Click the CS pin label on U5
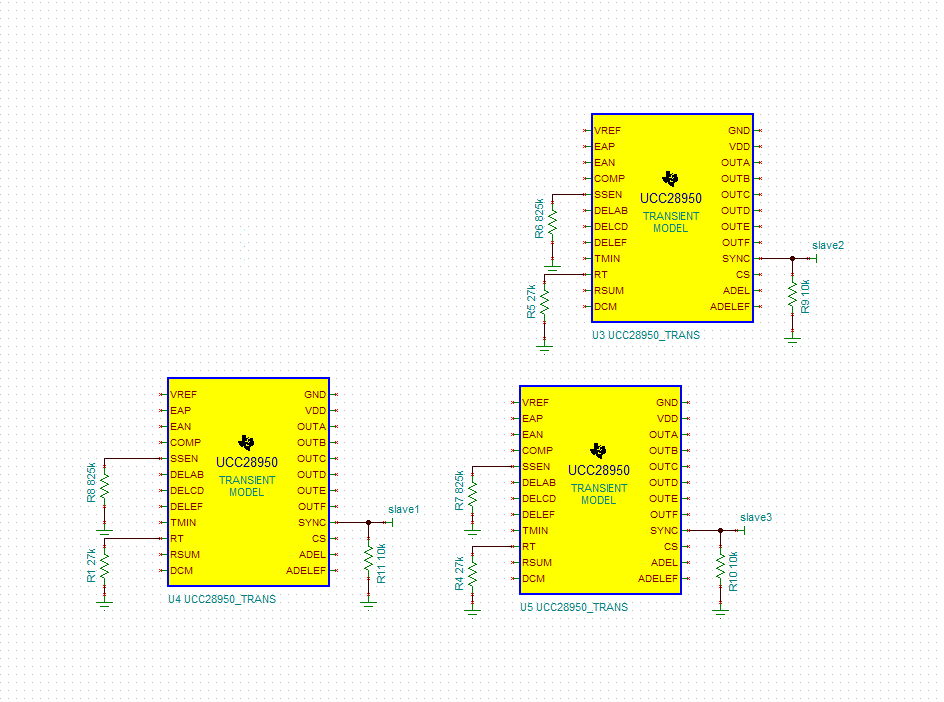 671,547
